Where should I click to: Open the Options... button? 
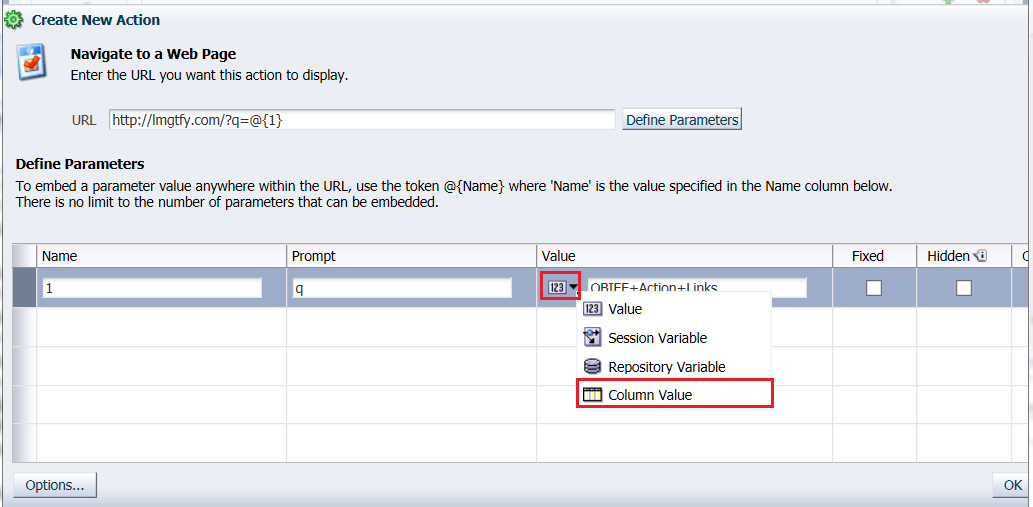point(55,485)
